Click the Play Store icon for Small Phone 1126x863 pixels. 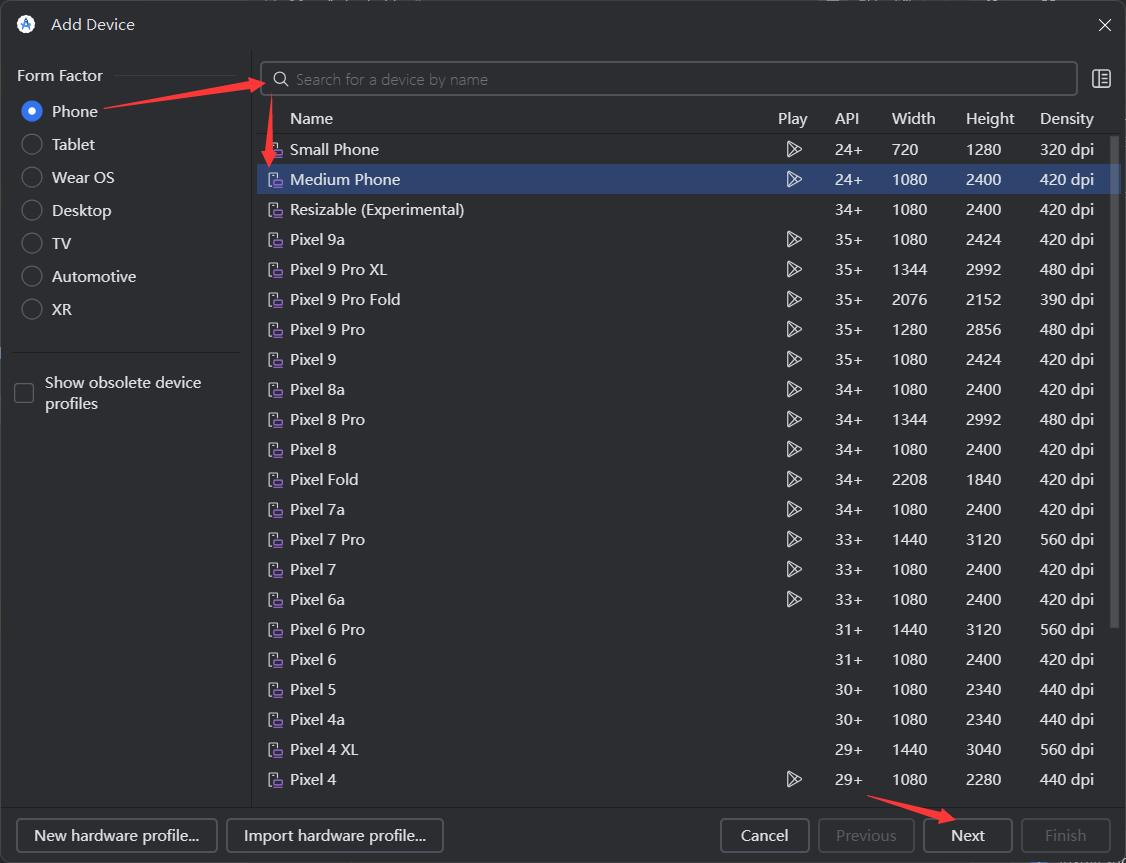(x=794, y=149)
